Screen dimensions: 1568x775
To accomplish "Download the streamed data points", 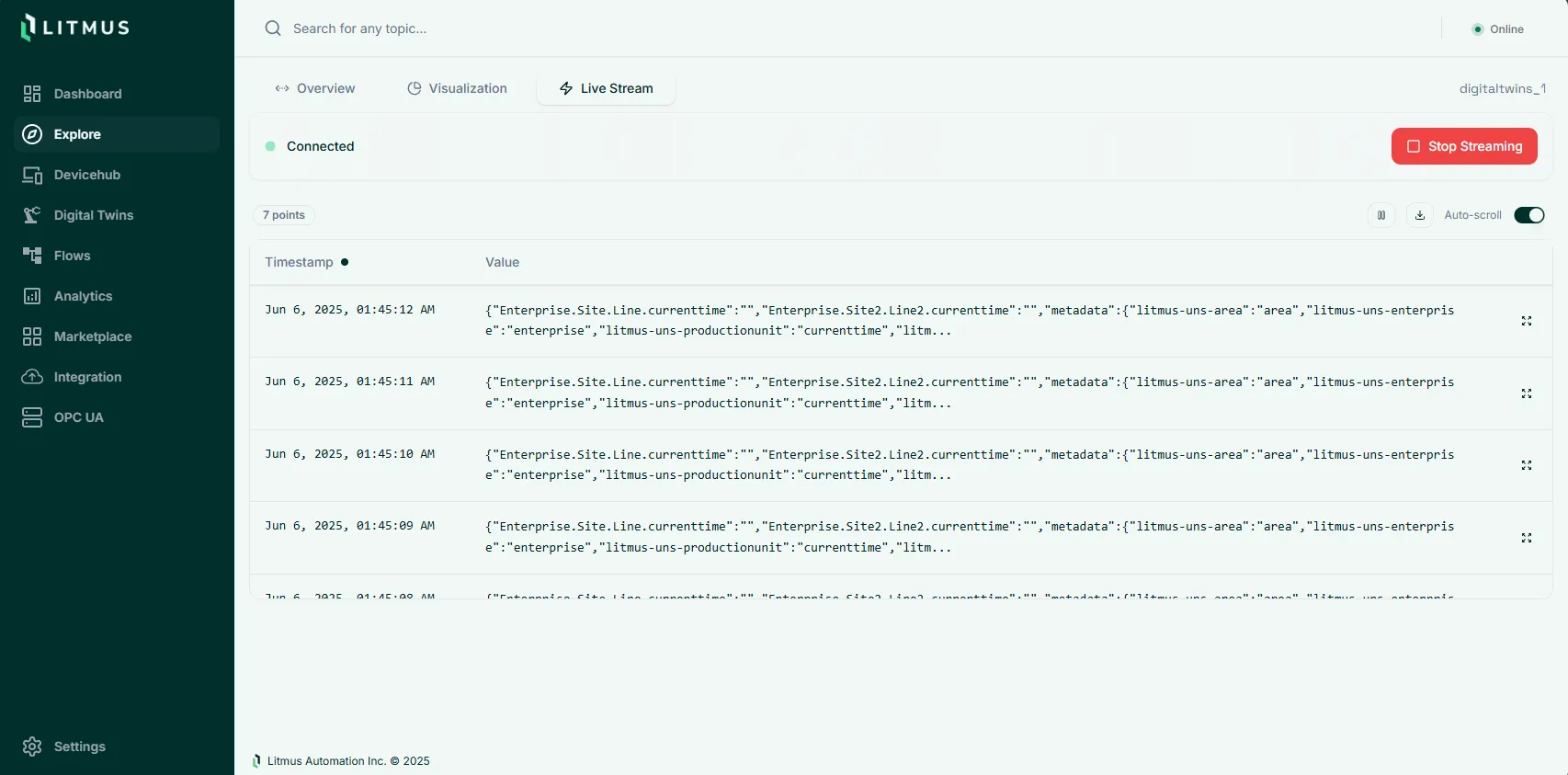I will 1420,215.
